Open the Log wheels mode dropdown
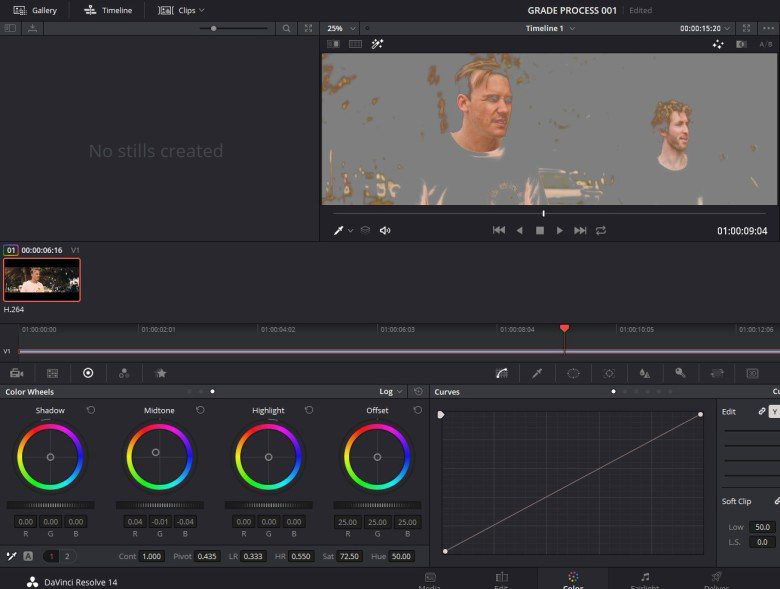This screenshot has width=780, height=589. pos(391,392)
